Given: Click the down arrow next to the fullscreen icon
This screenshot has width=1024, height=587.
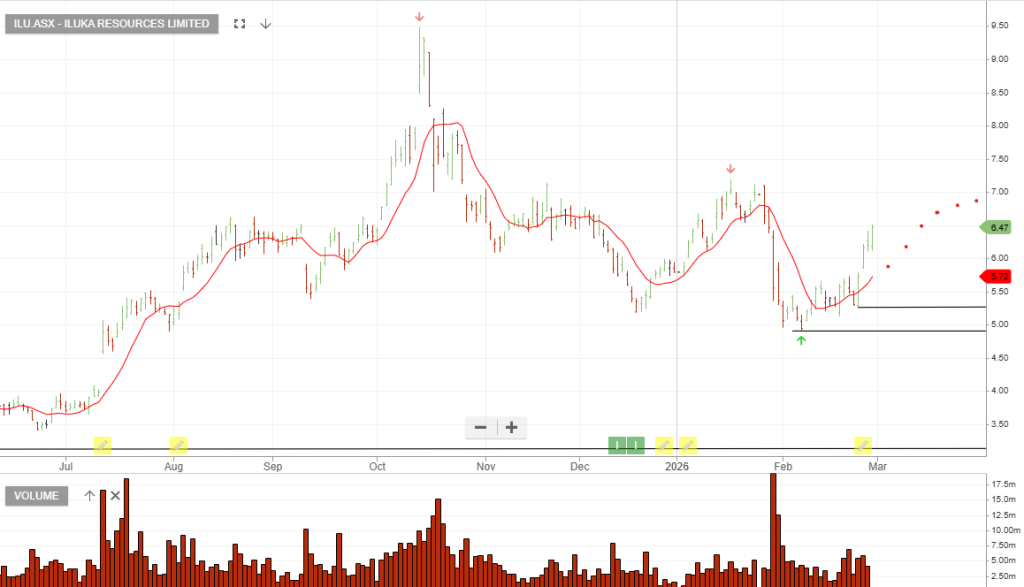Looking at the screenshot, I should pyautogui.click(x=266, y=24).
